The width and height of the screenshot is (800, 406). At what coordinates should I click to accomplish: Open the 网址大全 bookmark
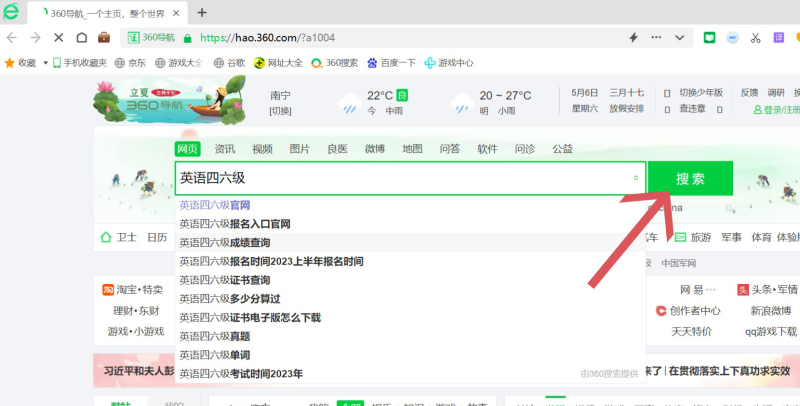[278, 63]
